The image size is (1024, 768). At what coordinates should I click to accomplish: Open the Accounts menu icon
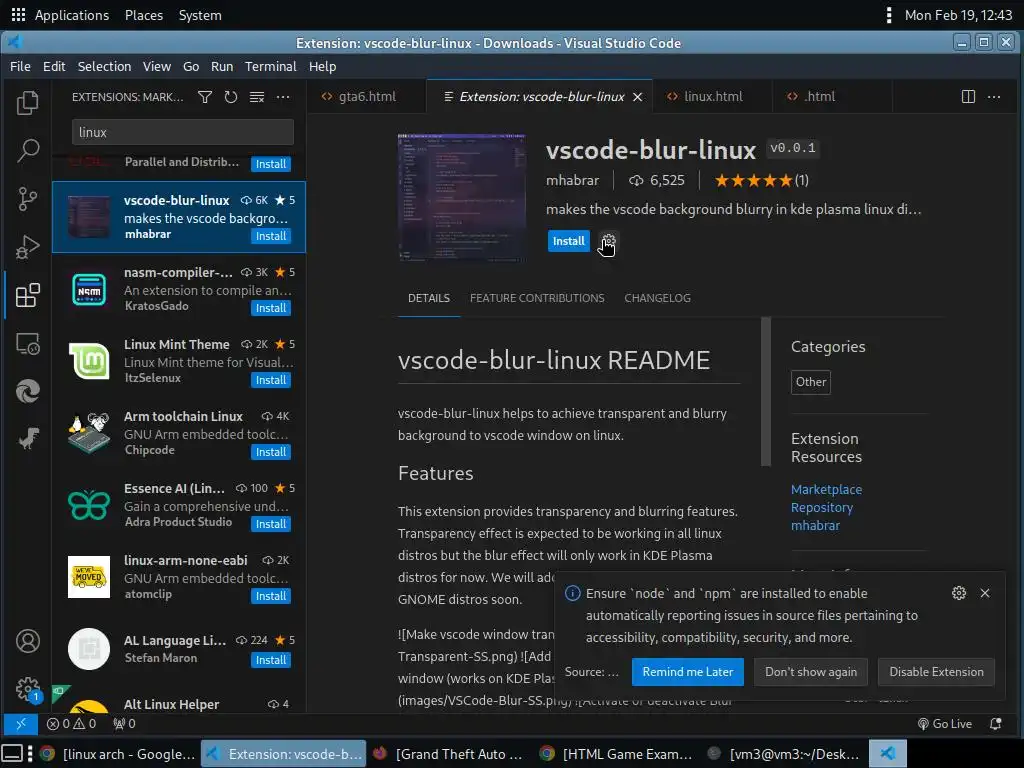tap(27, 641)
